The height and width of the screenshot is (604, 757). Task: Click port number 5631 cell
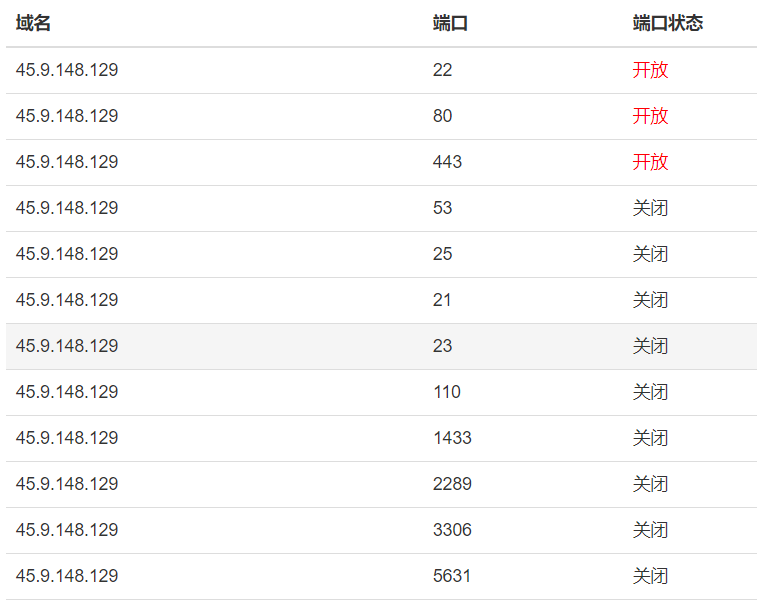(452, 576)
